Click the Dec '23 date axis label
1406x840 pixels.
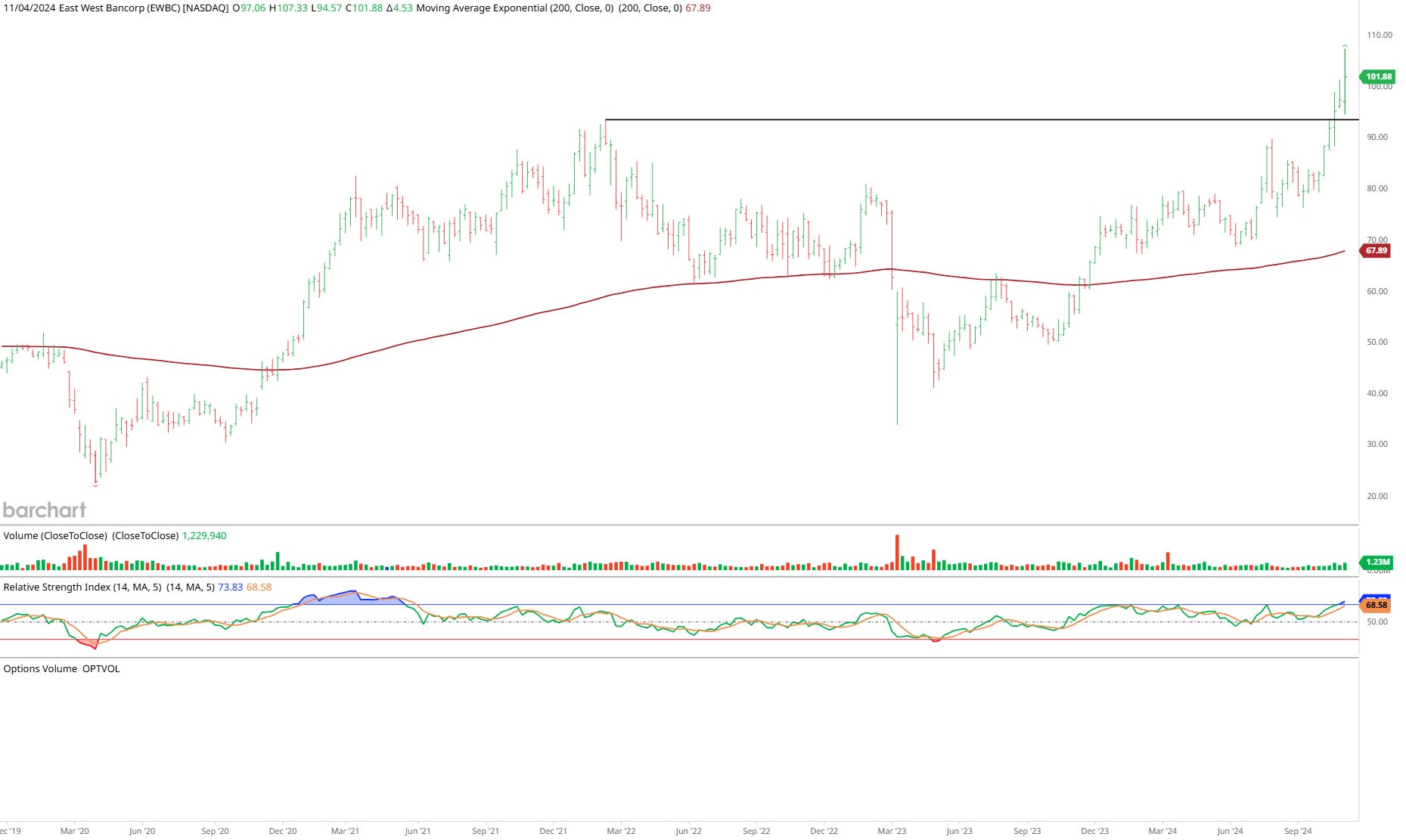(1094, 831)
